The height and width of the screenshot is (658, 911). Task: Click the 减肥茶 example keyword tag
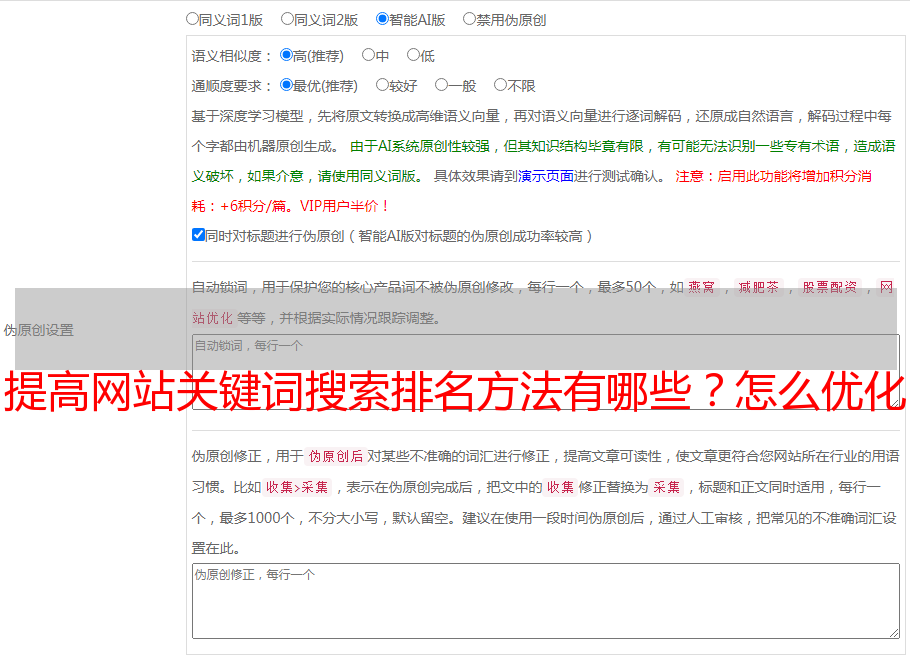click(758, 287)
